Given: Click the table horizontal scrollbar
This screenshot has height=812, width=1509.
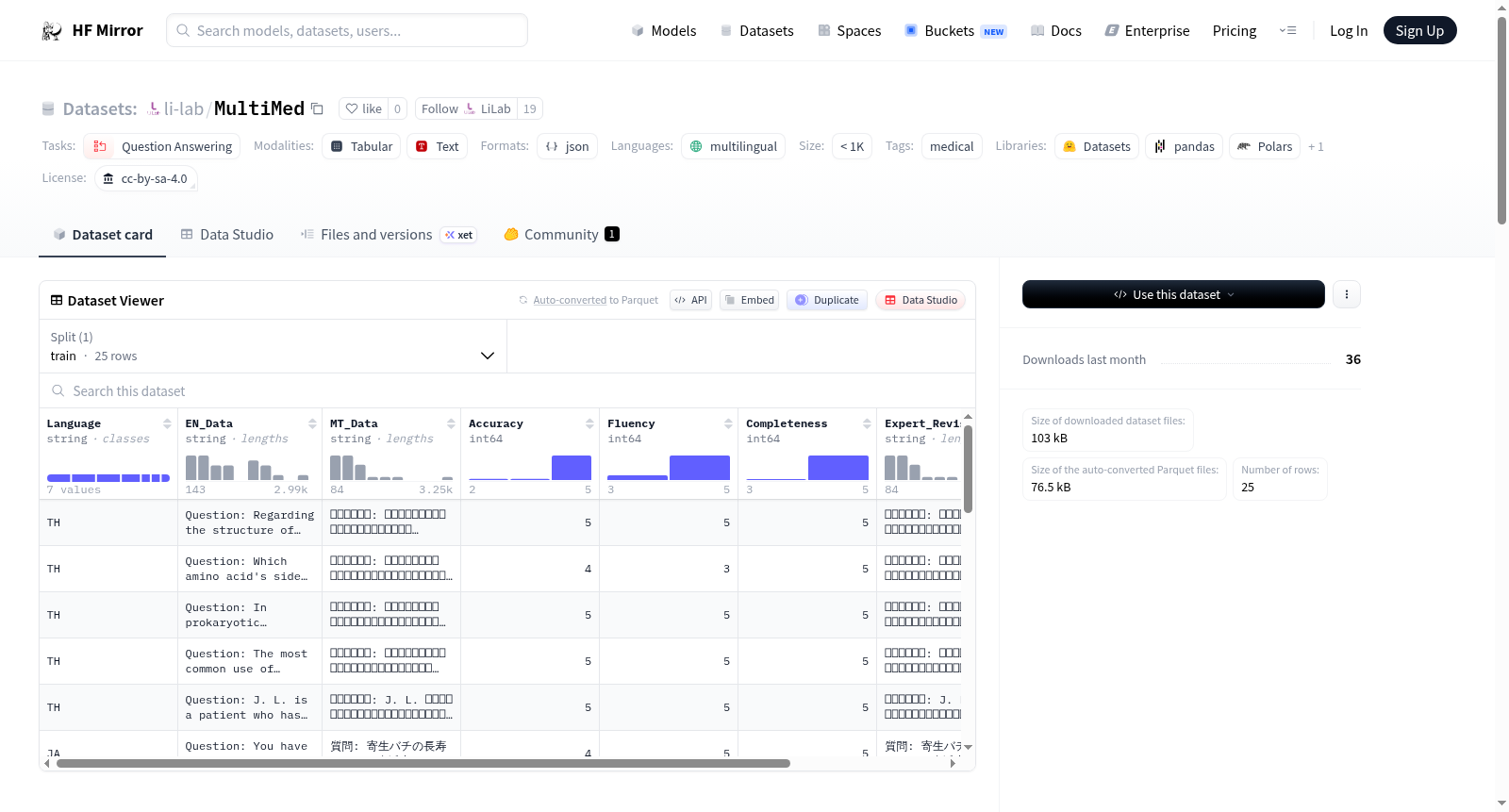Looking at the screenshot, I should (423, 763).
